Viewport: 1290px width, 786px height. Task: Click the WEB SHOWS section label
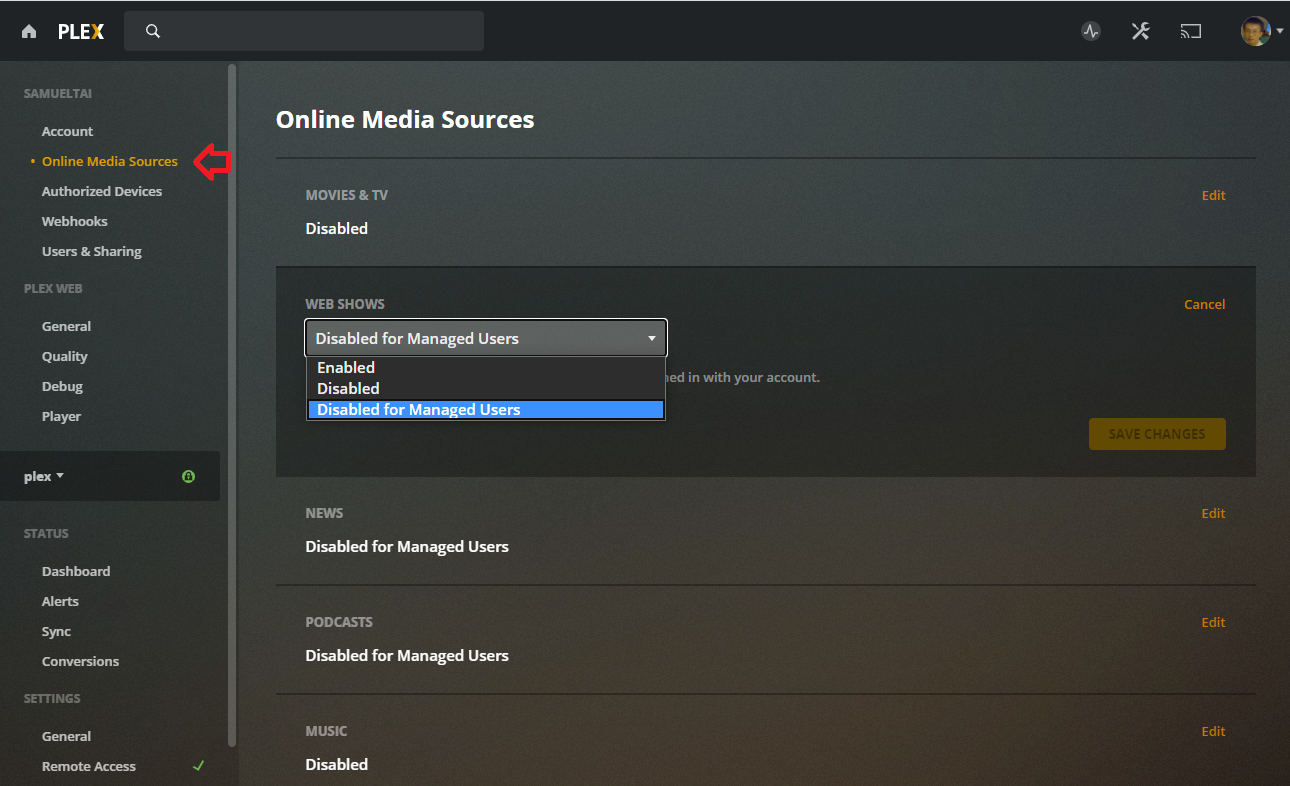(x=345, y=304)
